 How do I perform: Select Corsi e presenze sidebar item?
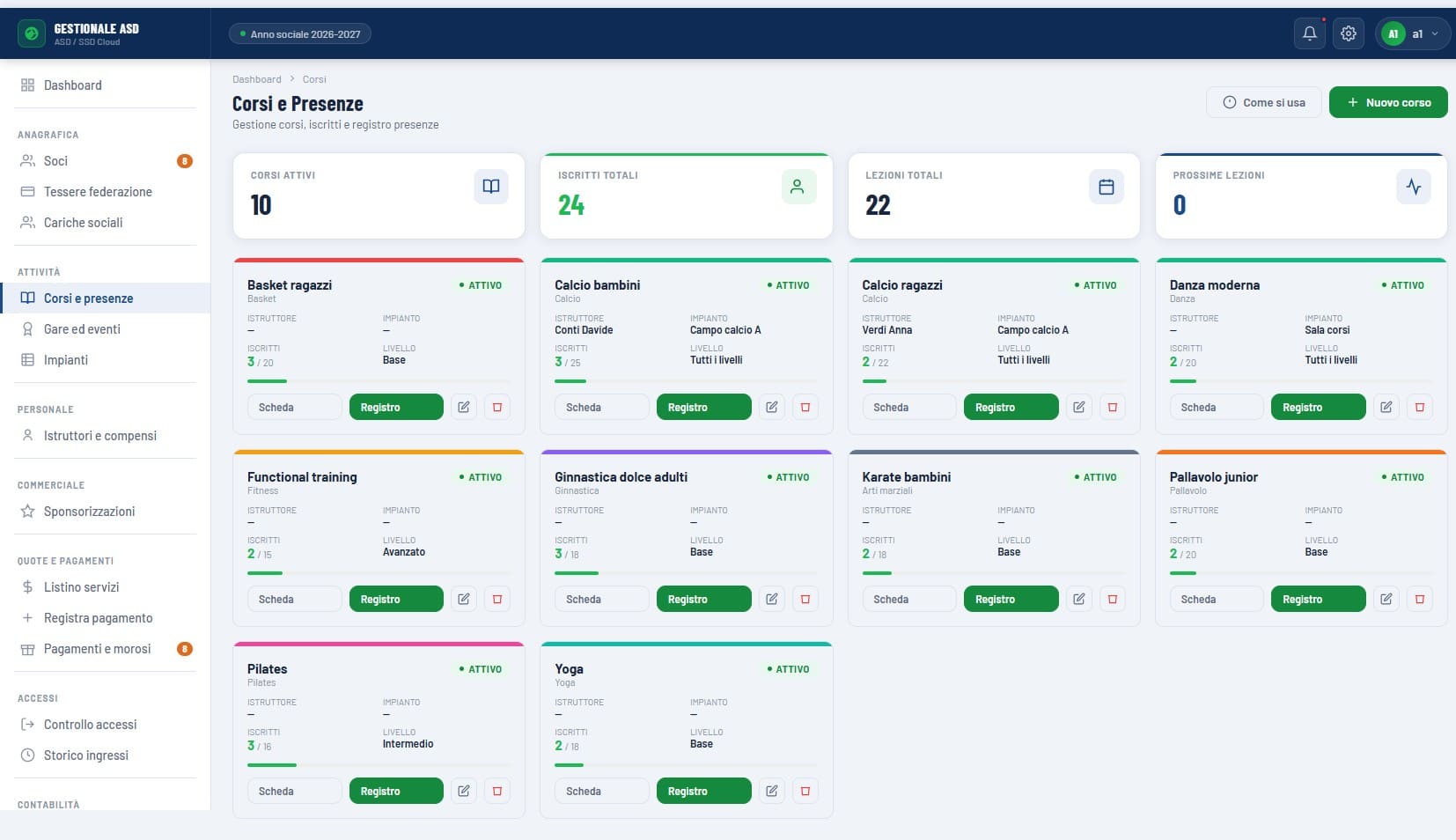coord(105,298)
